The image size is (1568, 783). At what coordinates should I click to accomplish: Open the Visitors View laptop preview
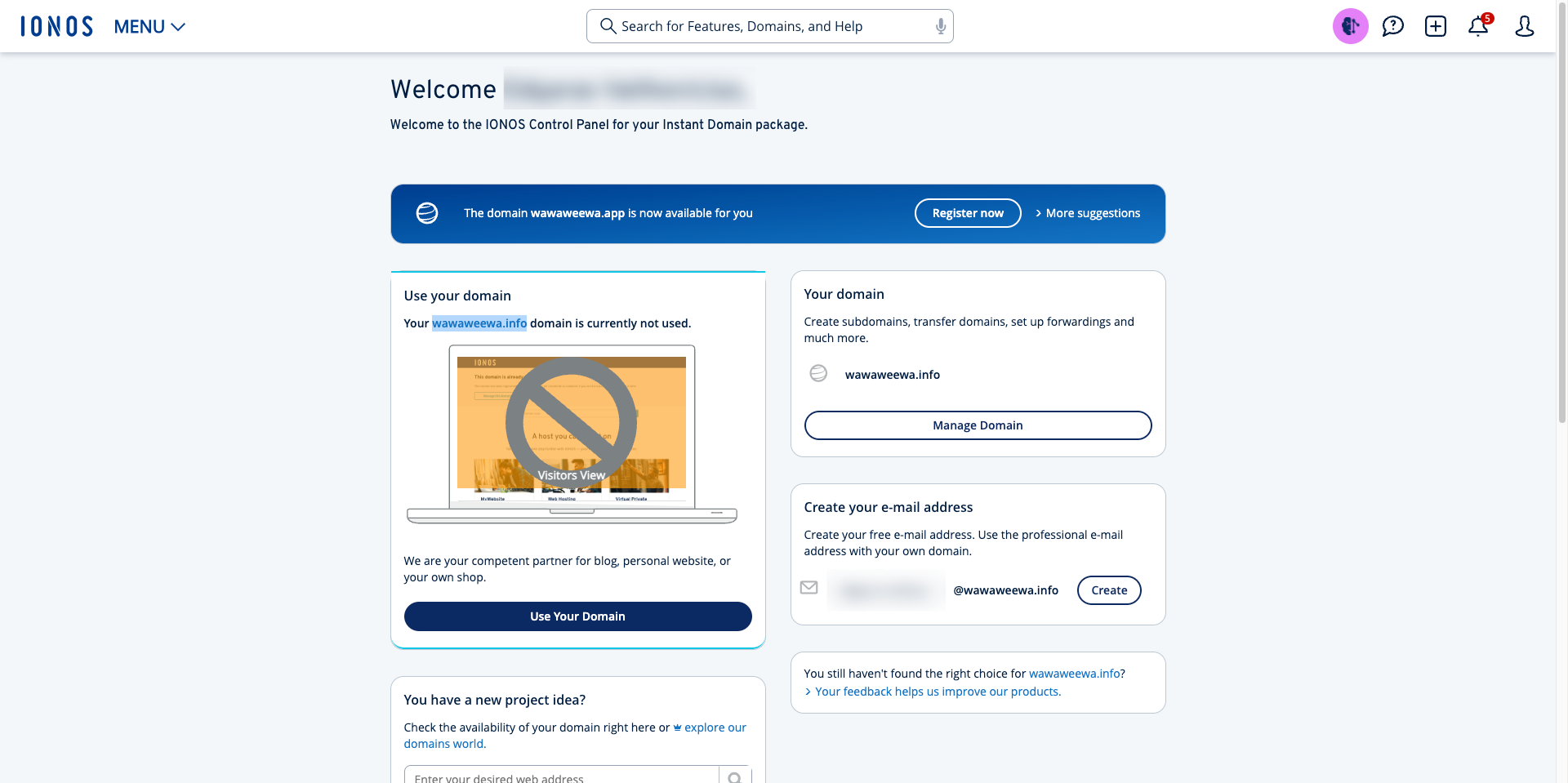[x=572, y=434]
